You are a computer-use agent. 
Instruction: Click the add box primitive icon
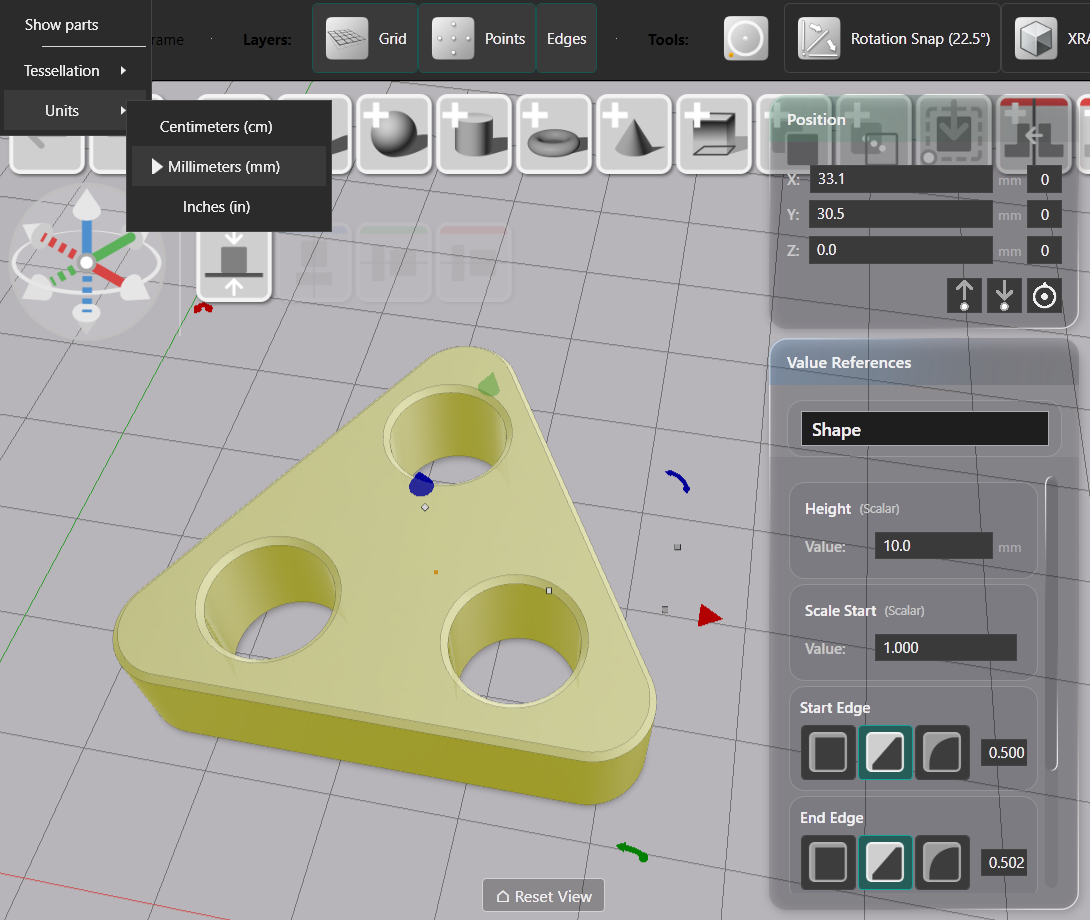click(x=712, y=133)
